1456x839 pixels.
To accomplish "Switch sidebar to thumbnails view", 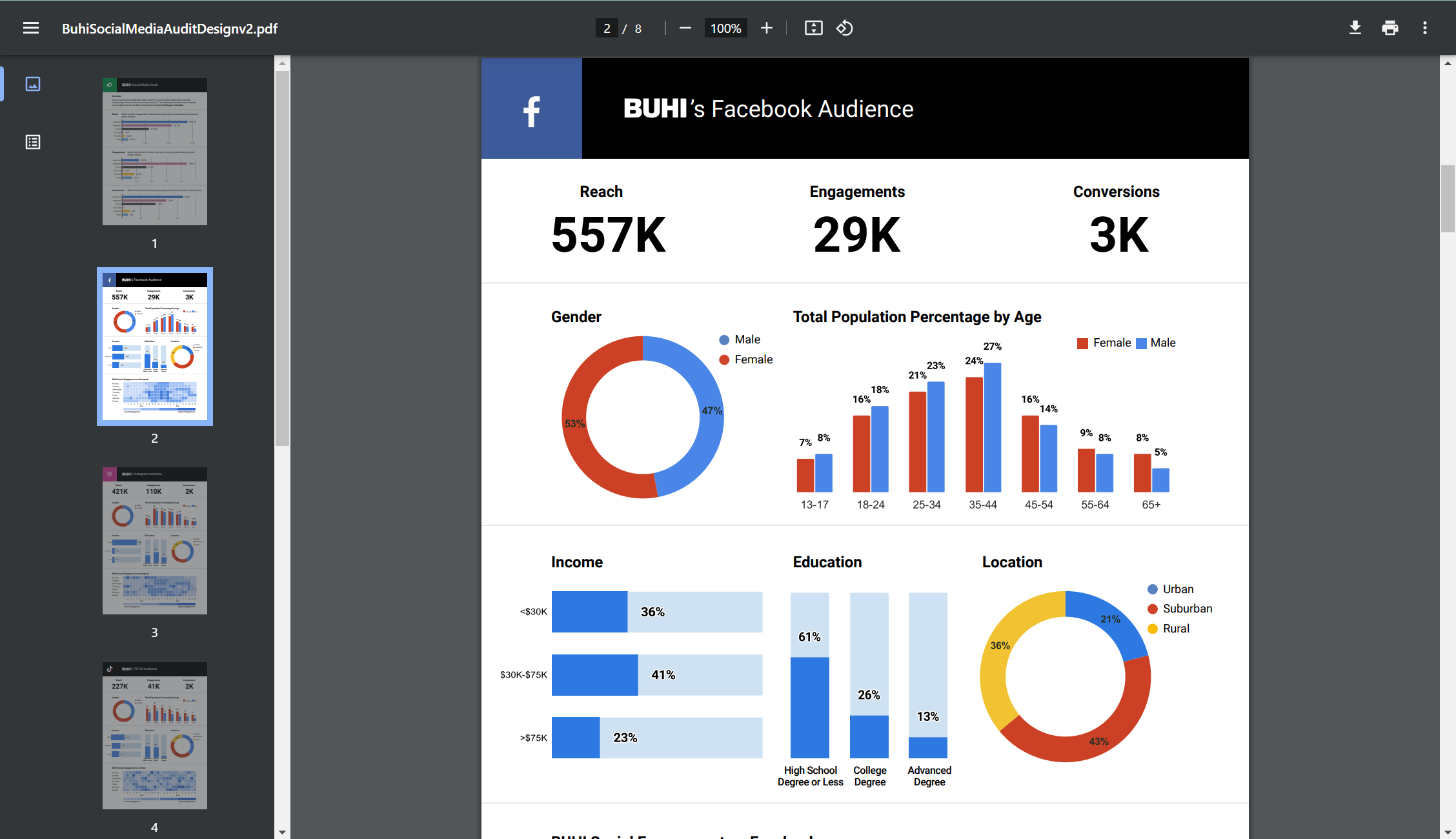I will tap(33, 84).
